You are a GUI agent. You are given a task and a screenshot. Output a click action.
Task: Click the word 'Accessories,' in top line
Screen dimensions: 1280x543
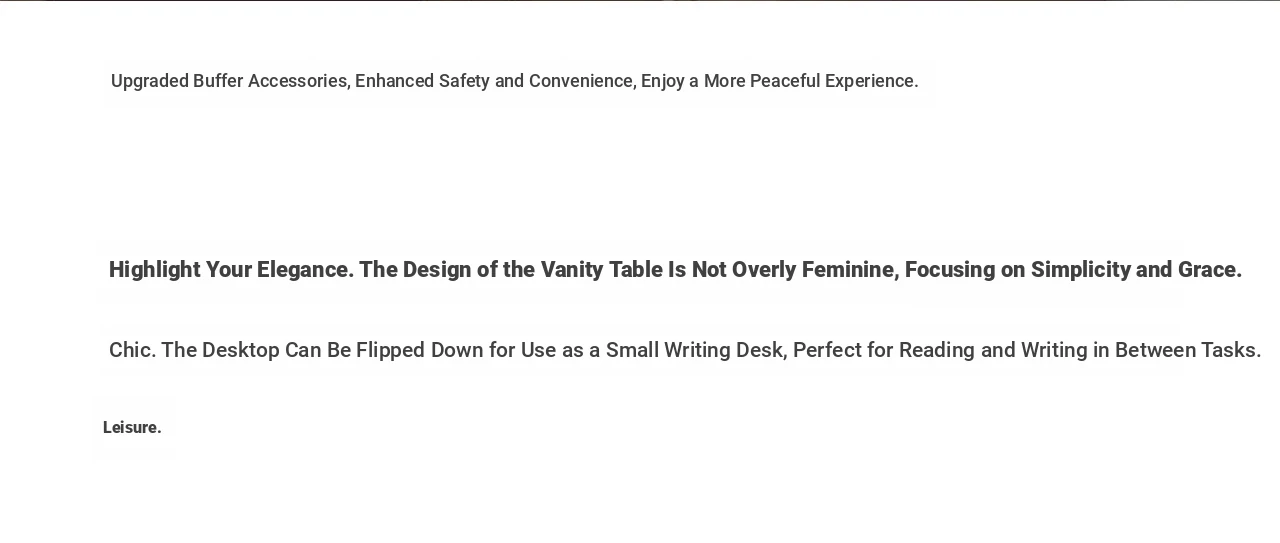pyautogui.click(x=299, y=81)
